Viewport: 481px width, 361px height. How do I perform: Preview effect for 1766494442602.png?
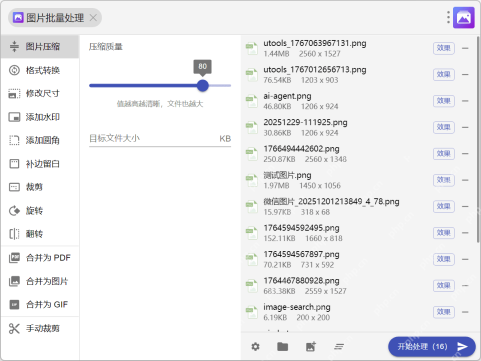click(444, 153)
